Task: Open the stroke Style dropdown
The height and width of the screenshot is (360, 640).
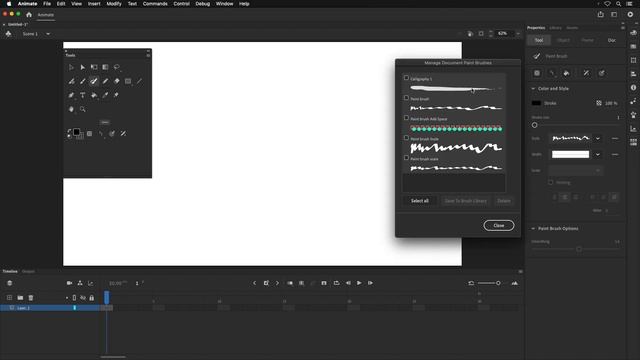Action: [x=598, y=138]
